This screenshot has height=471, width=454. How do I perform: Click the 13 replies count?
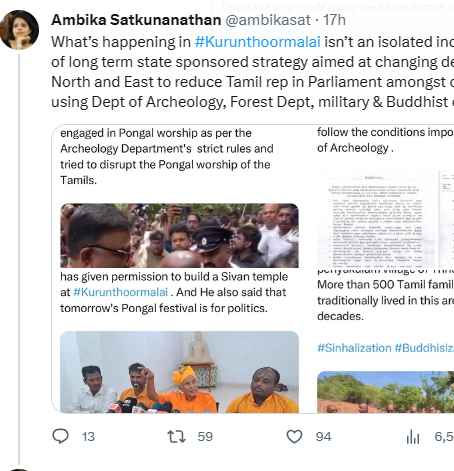click(88, 437)
